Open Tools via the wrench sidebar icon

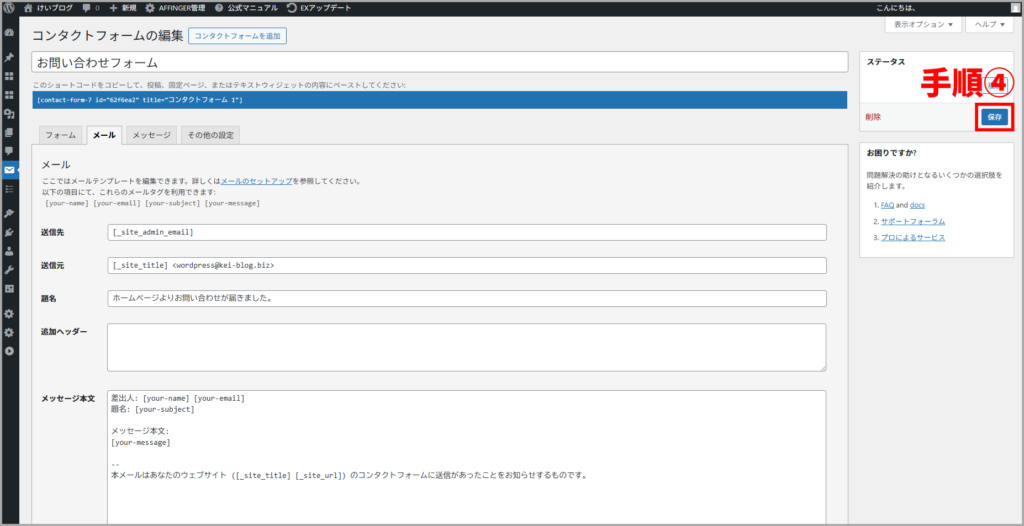tap(10, 270)
